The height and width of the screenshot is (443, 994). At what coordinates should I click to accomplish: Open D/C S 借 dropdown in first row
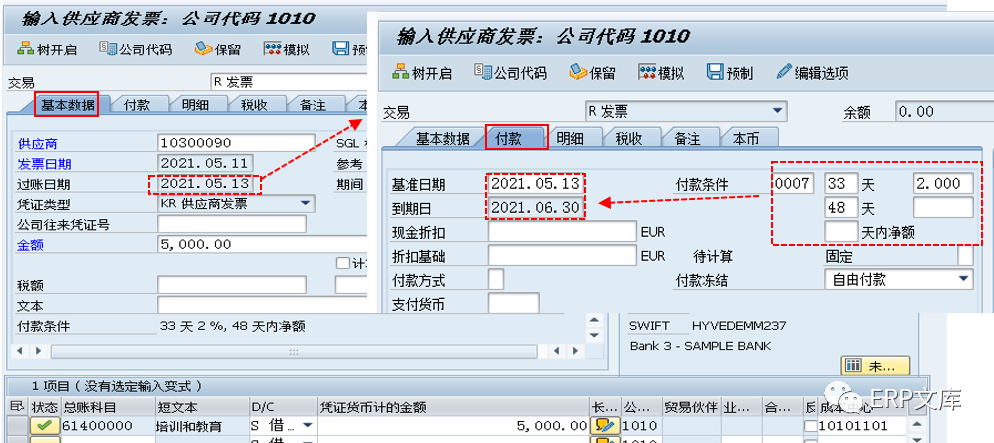(307, 425)
